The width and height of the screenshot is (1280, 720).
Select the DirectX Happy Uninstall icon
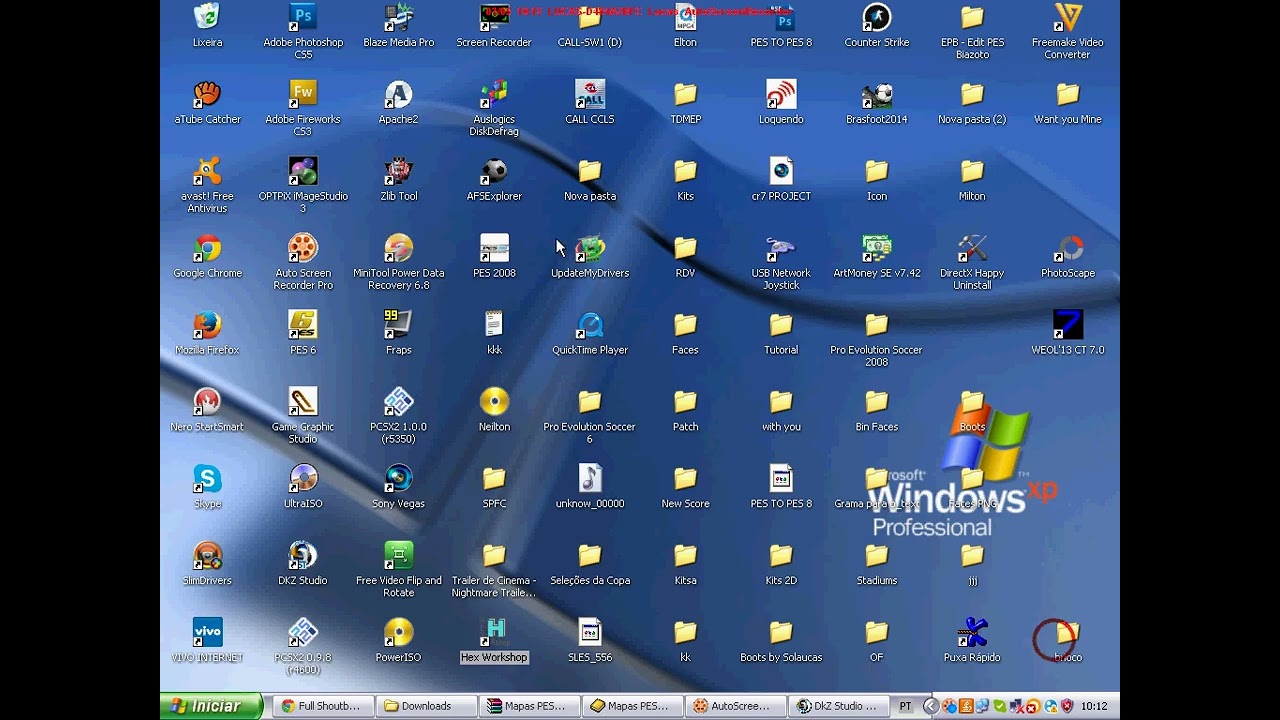(972, 248)
